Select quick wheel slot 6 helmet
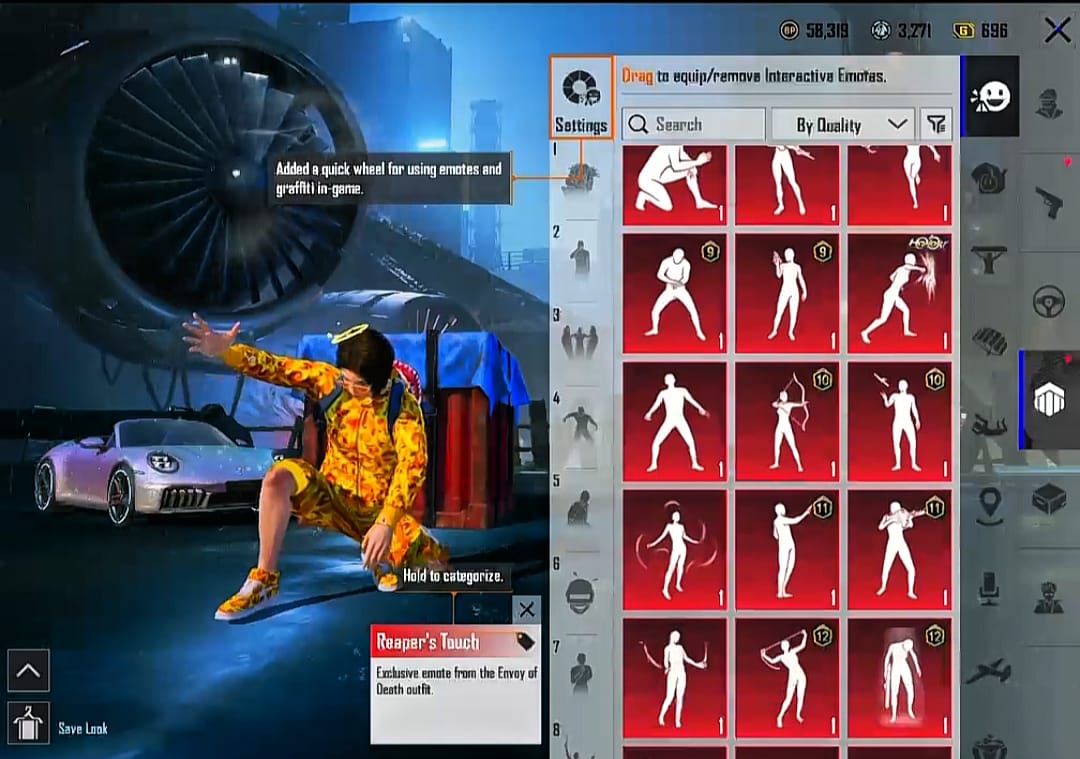 tap(581, 593)
